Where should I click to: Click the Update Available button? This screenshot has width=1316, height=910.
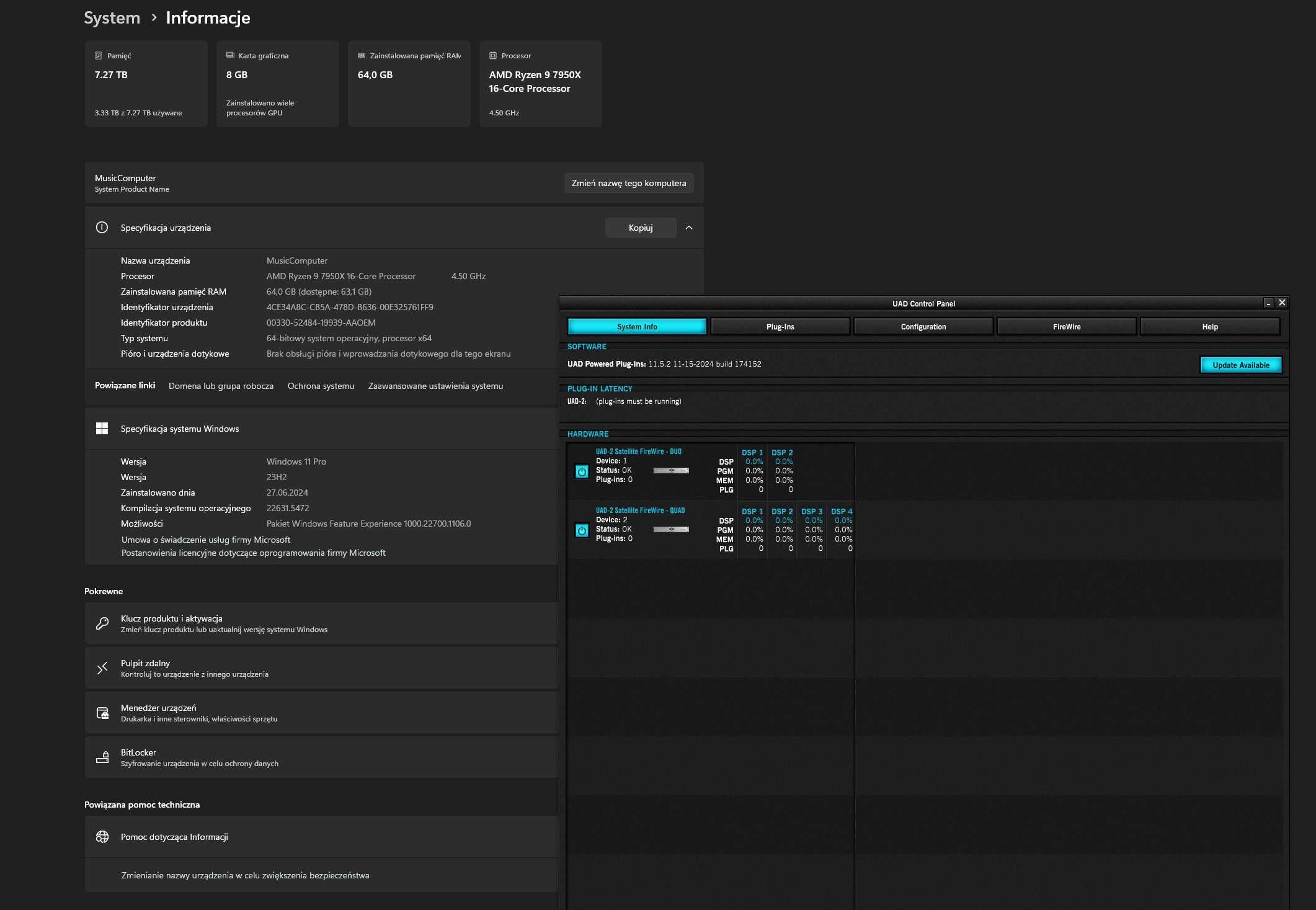point(1241,365)
